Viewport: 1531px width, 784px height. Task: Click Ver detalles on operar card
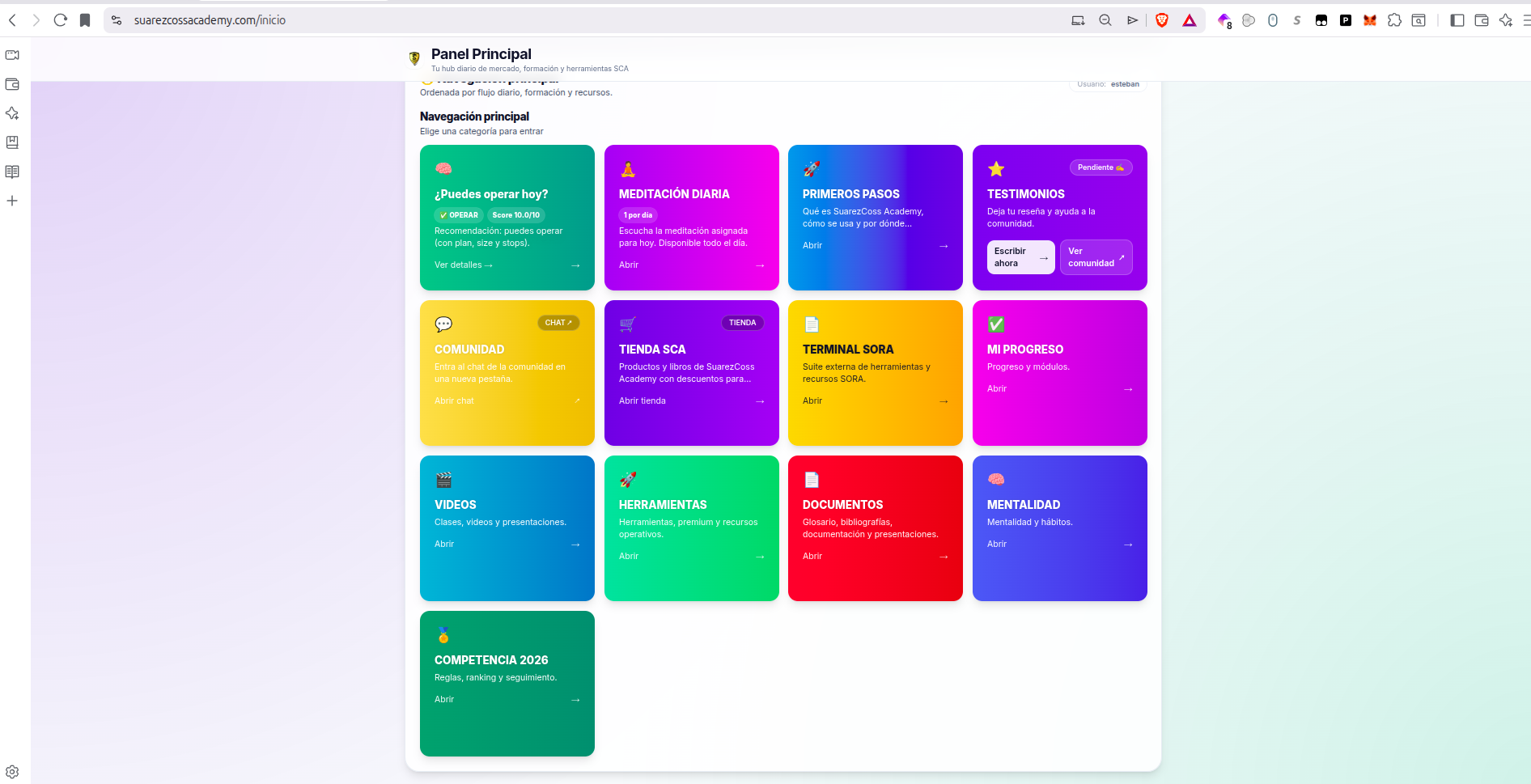tap(464, 265)
